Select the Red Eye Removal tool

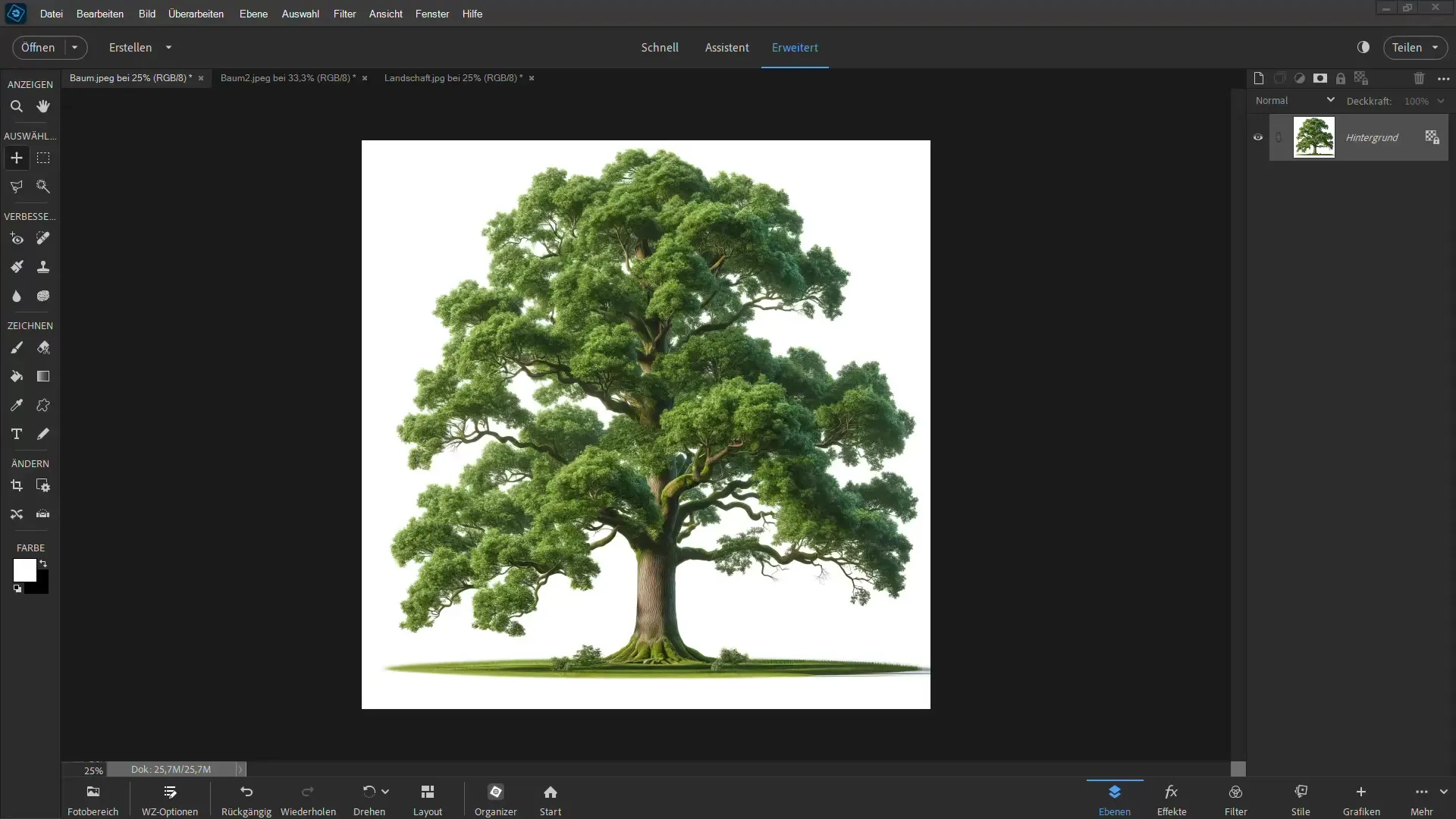[16, 238]
